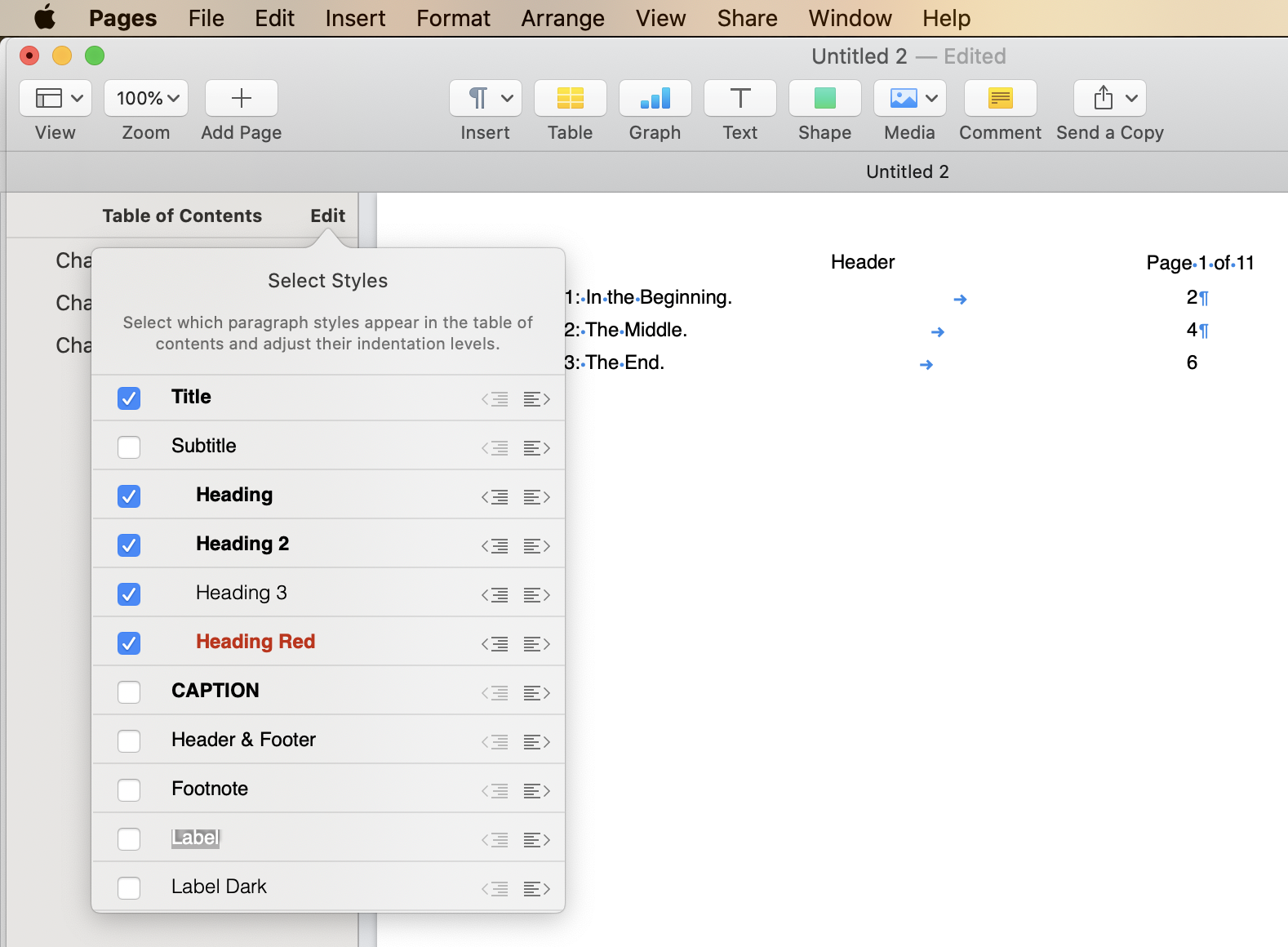Select the Untitled 2 document tab
Image resolution: width=1288 pixels, height=947 pixels.
point(908,171)
